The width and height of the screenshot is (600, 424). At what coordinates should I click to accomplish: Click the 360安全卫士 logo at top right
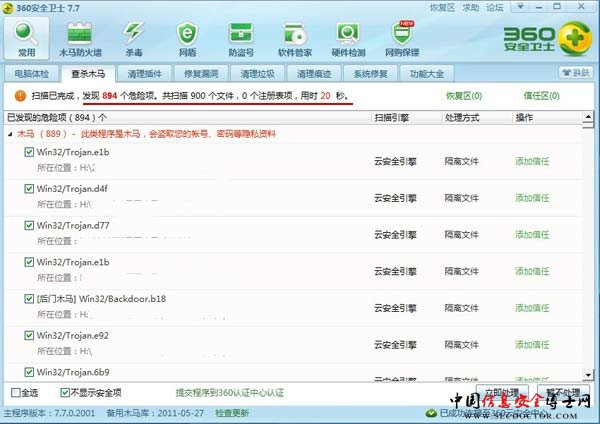(x=548, y=38)
